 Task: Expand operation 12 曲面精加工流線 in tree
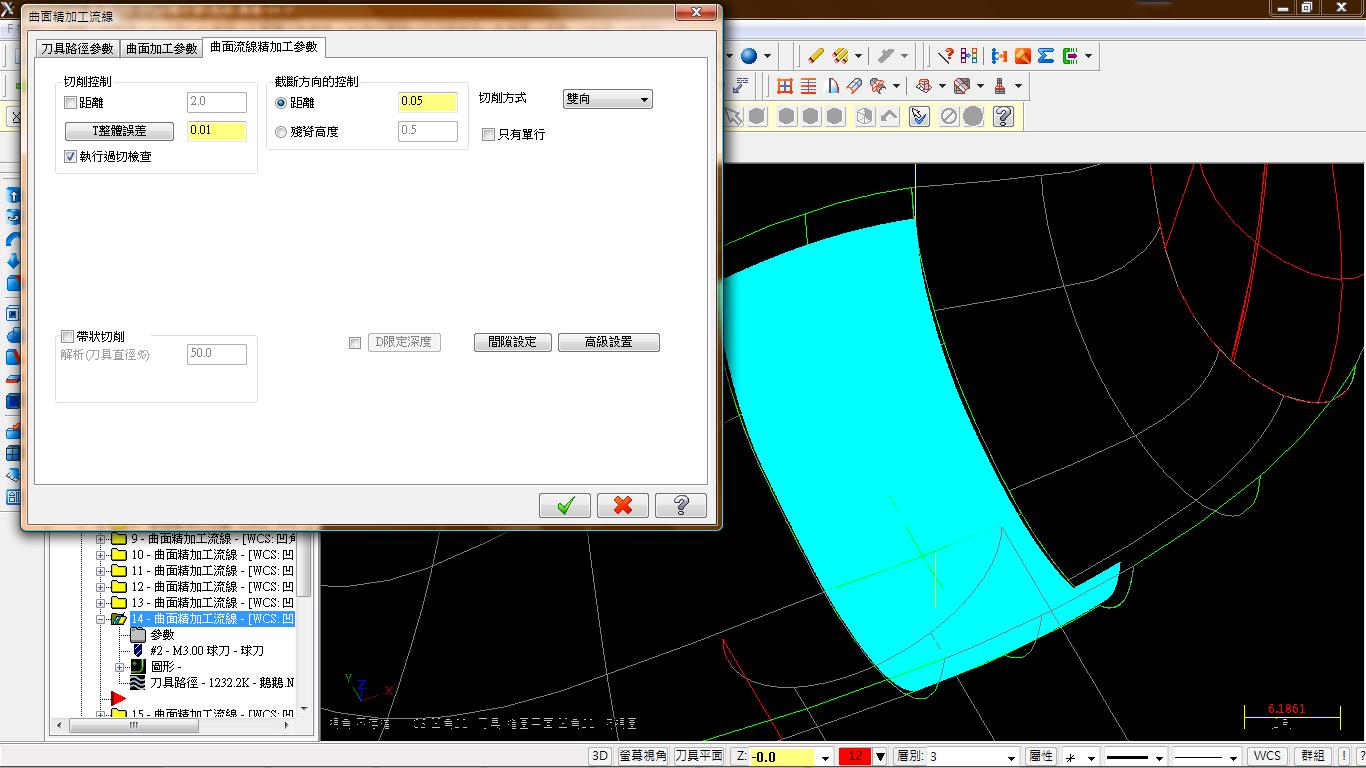100,587
